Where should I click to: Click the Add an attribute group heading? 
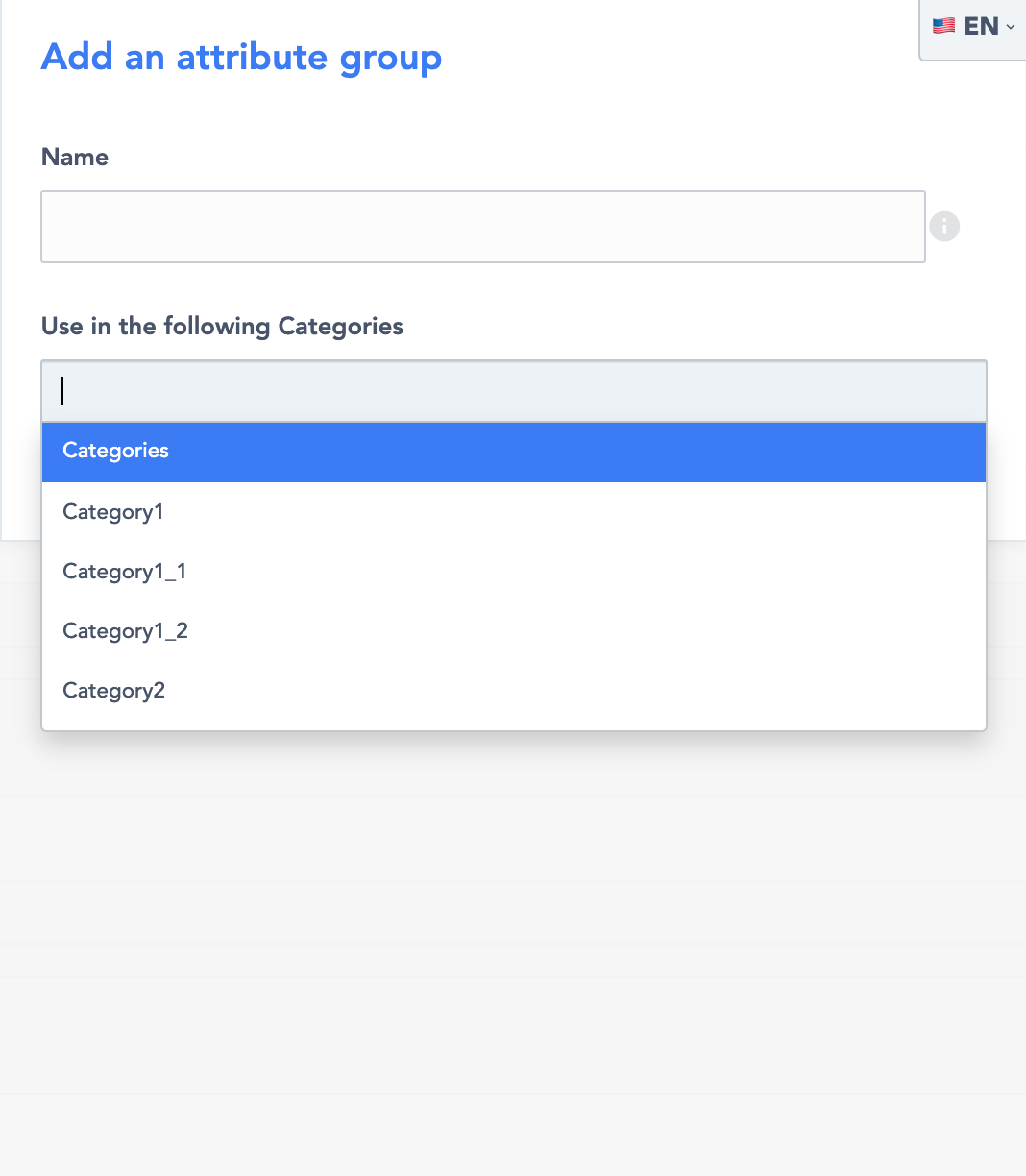tap(241, 58)
